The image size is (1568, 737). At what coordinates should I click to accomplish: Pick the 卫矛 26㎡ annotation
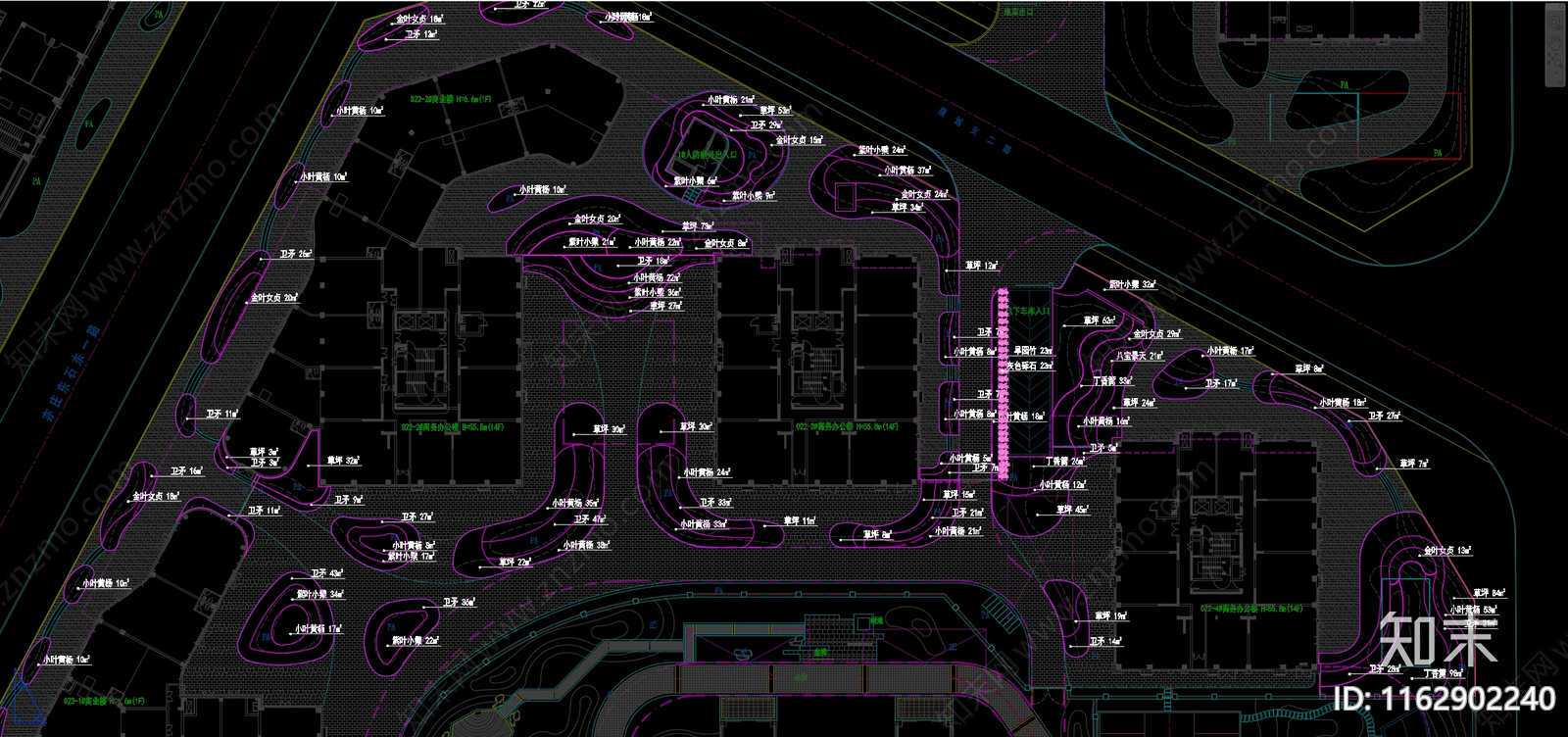point(296,254)
